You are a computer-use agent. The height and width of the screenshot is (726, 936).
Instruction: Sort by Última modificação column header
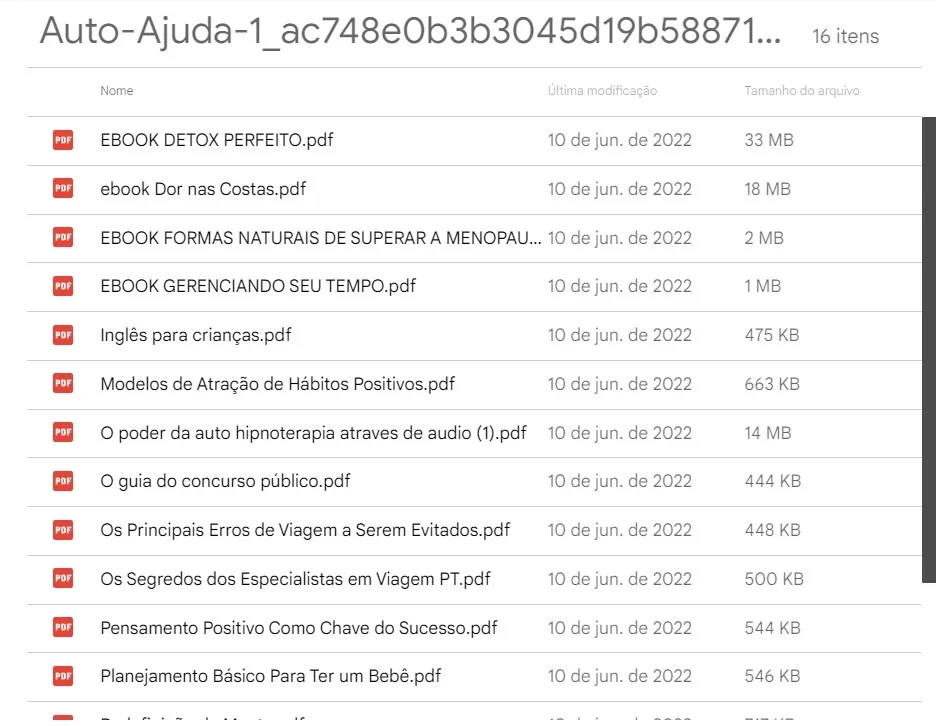tap(602, 91)
